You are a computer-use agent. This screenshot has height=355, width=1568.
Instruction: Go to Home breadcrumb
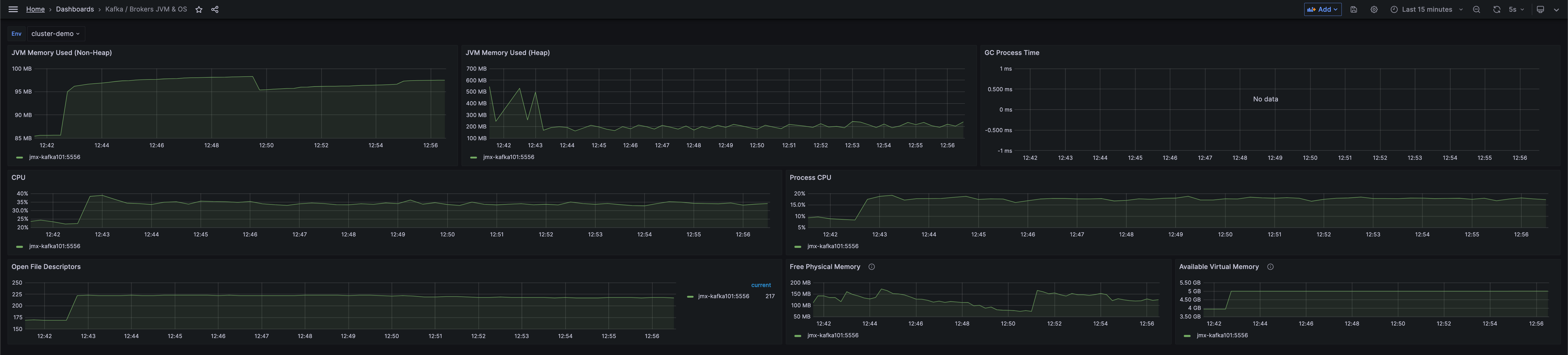click(x=35, y=9)
